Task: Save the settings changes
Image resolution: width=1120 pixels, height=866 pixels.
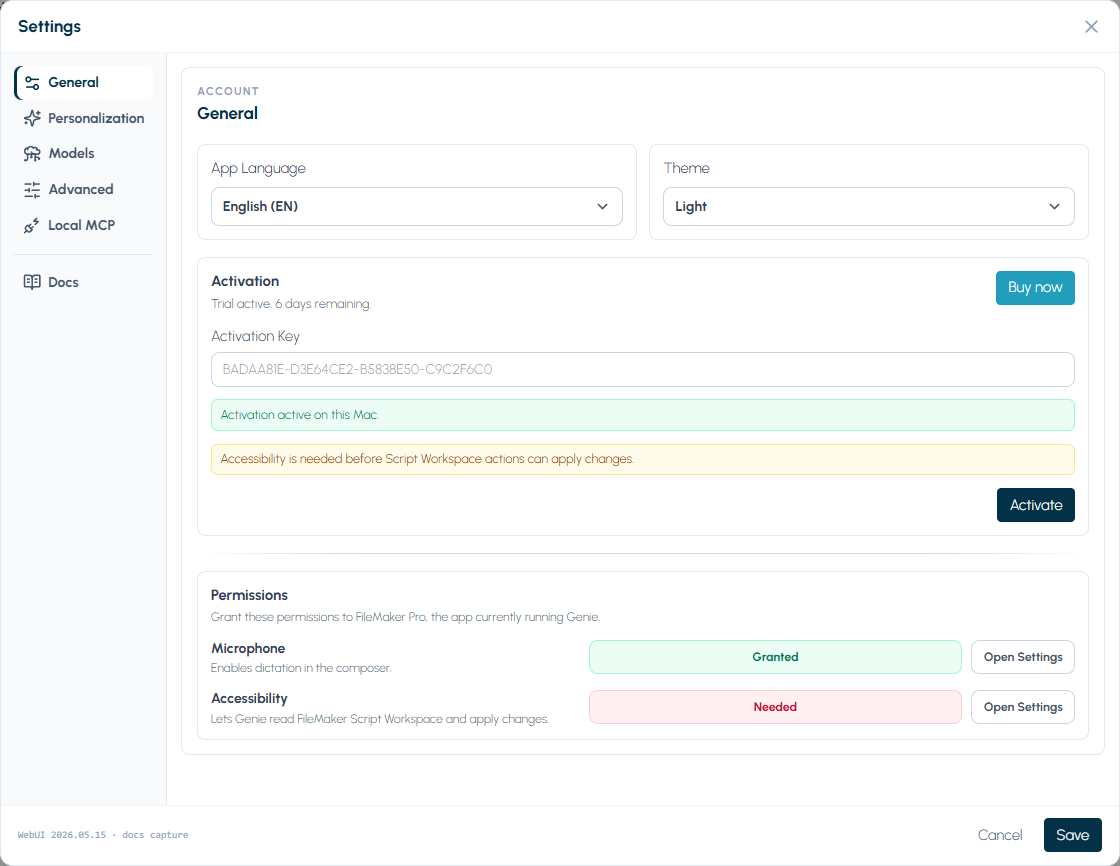Action: (1072, 835)
